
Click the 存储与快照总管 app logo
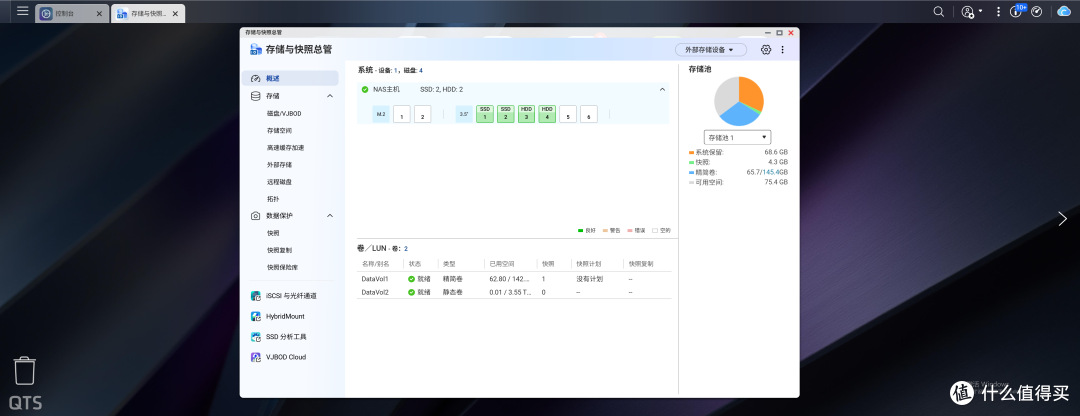256,50
